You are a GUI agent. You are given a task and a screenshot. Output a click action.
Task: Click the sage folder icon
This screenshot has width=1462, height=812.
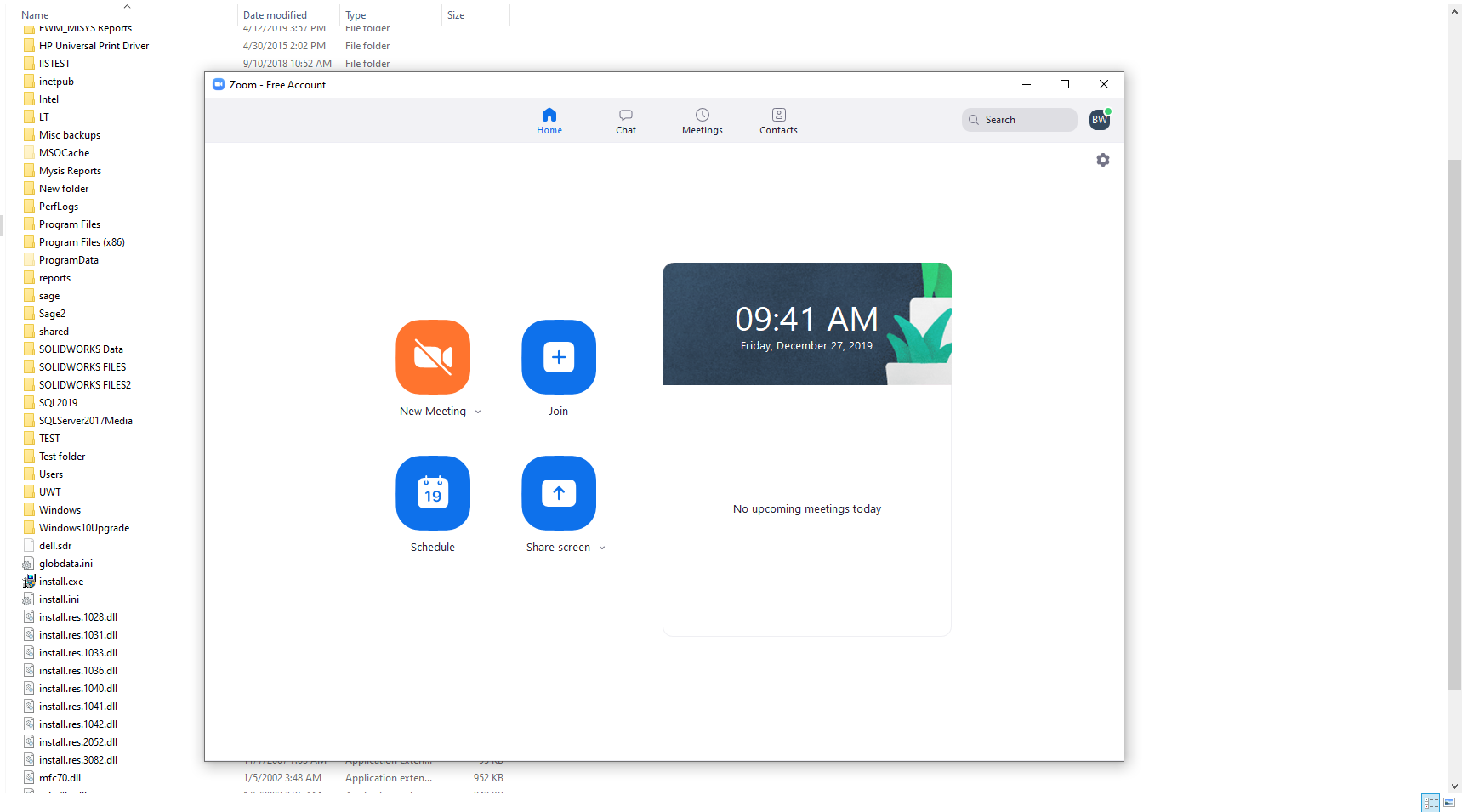tap(29, 296)
